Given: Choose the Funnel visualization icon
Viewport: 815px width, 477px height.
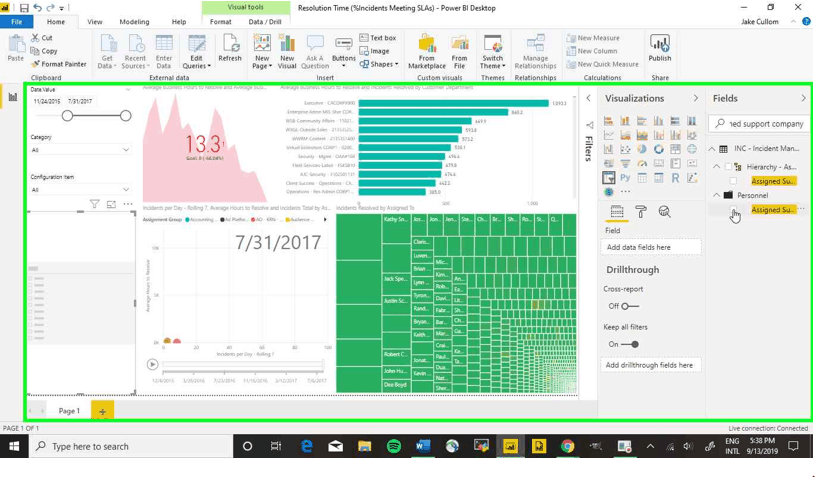Looking at the screenshot, I should (625, 164).
